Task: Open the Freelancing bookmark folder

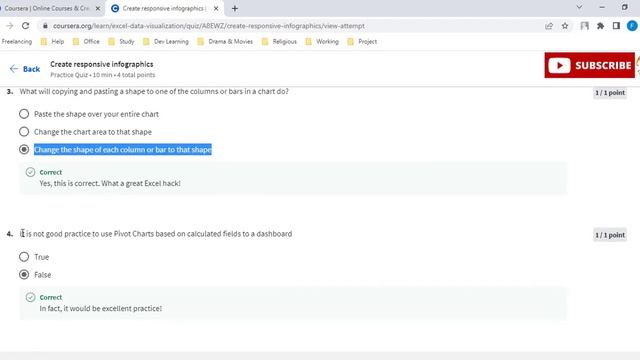Action: point(17,42)
